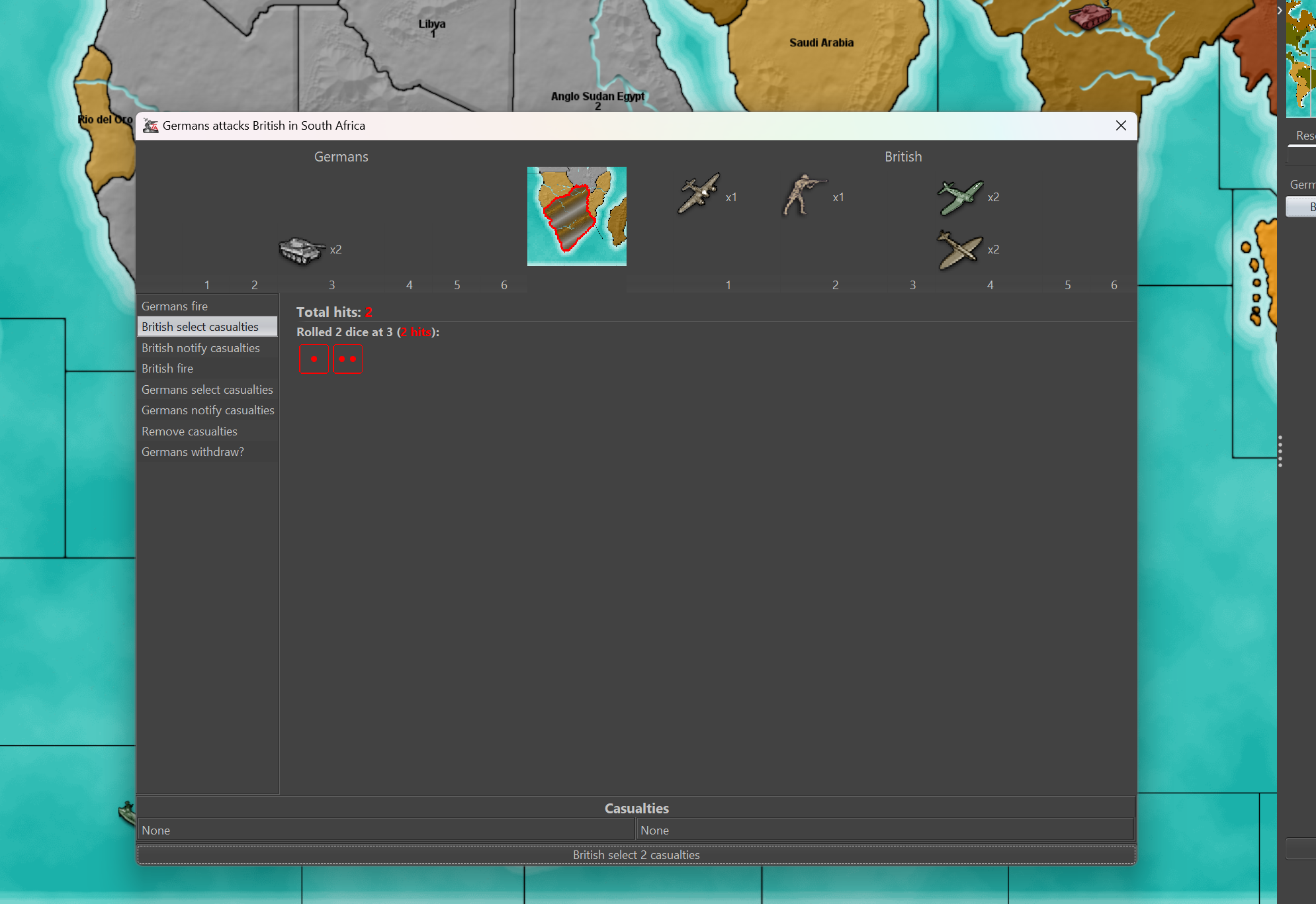Select the 'British select casualties' step

click(207, 327)
